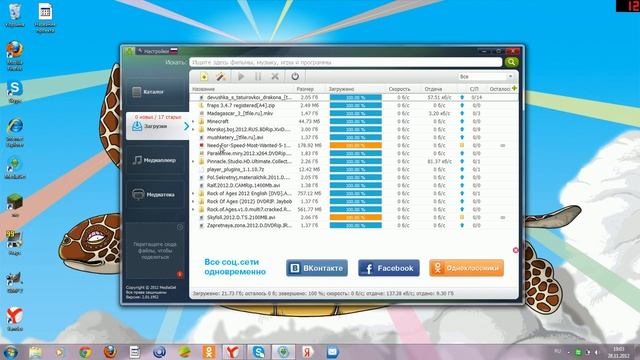Open the Загрузки sidebar section

click(157, 126)
